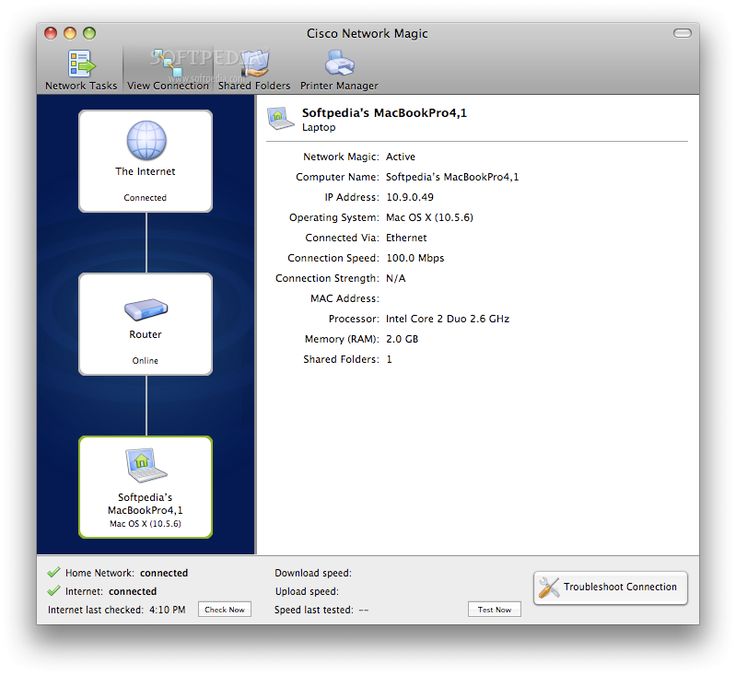The image size is (736, 675).
Task: Click the MacBookPro laptop icon in map
Action: (x=146, y=465)
